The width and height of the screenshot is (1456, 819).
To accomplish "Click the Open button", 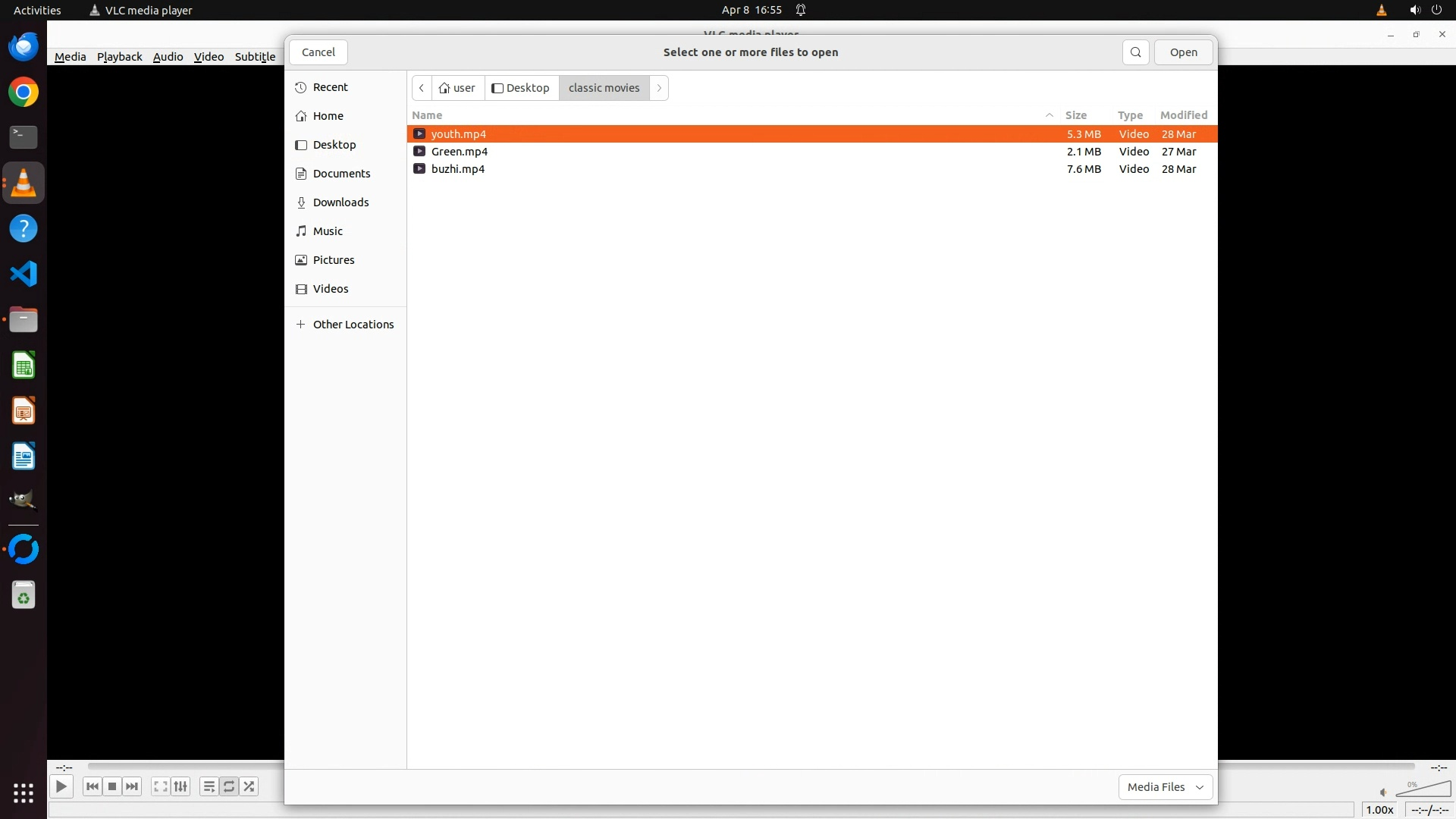I will click(1183, 52).
